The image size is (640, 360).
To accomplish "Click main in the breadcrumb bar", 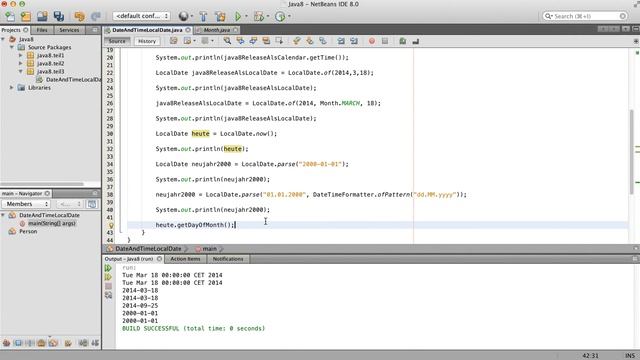I will pyautogui.click(x=209, y=249).
